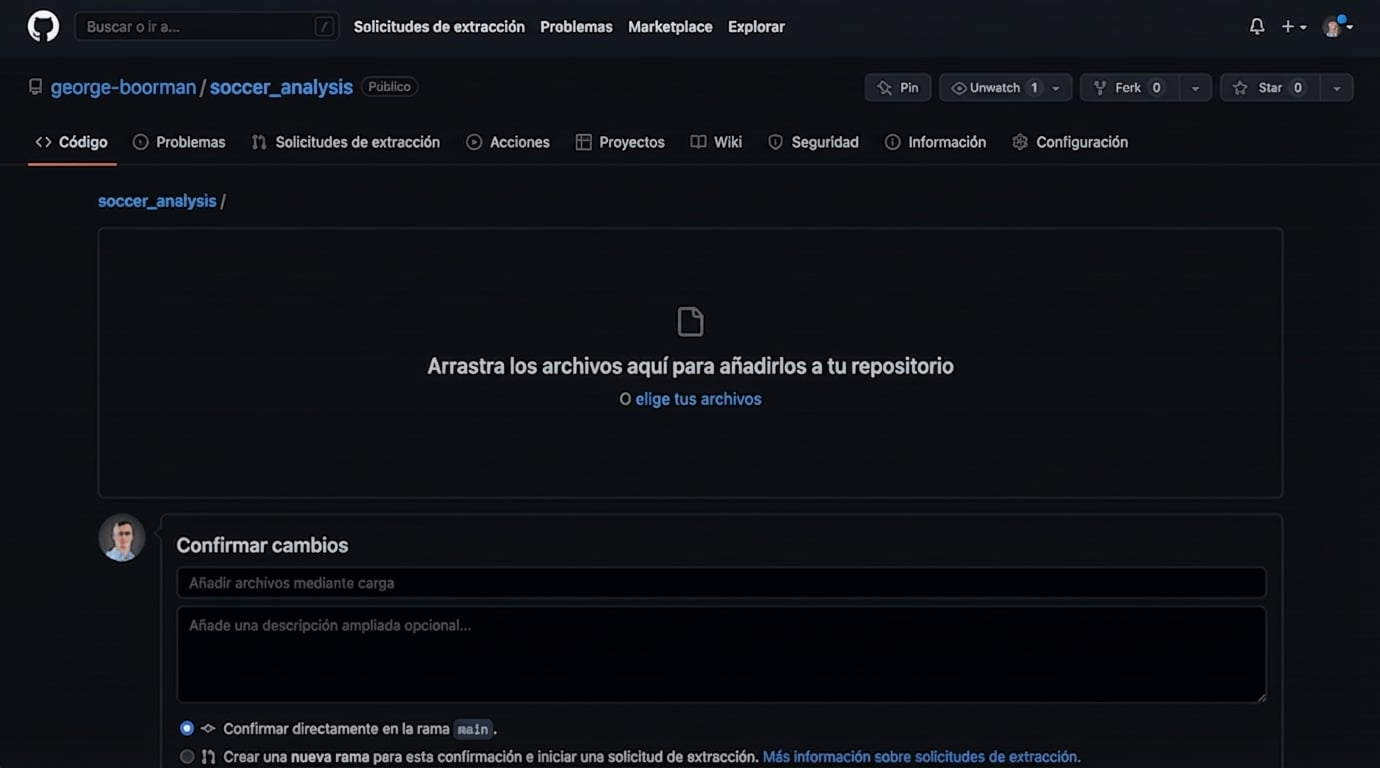The height and width of the screenshot is (768, 1380).
Task: Star the repository
Action: (1270, 88)
